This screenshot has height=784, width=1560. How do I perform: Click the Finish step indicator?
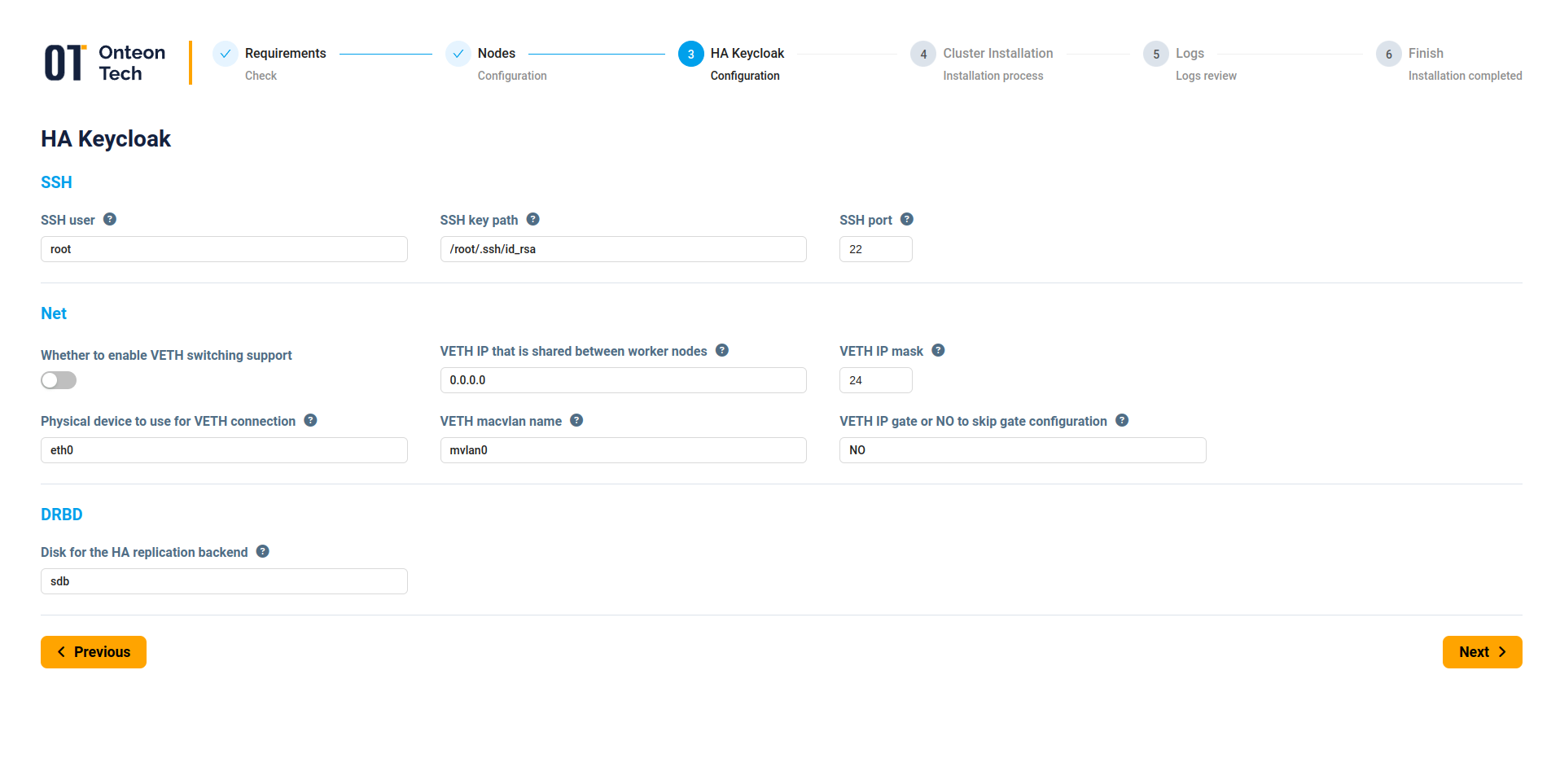coord(1388,54)
